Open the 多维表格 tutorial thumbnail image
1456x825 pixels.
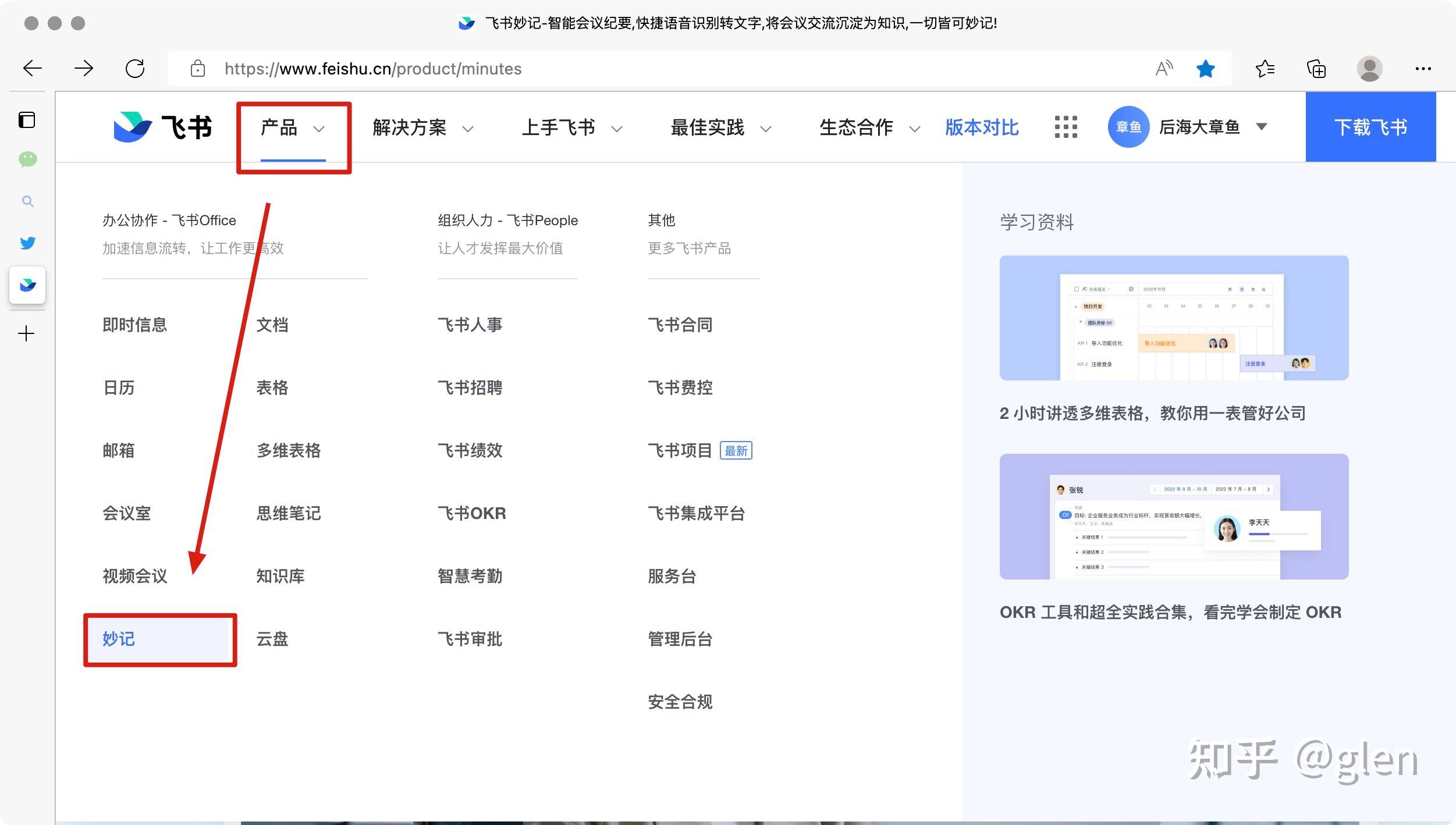click(1174, 318)
